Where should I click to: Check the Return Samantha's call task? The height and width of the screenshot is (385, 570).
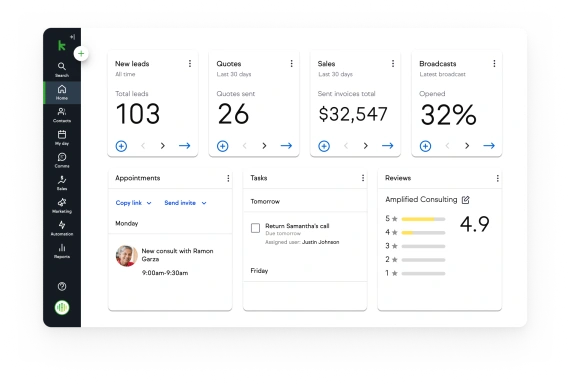(x=256, y=228)
